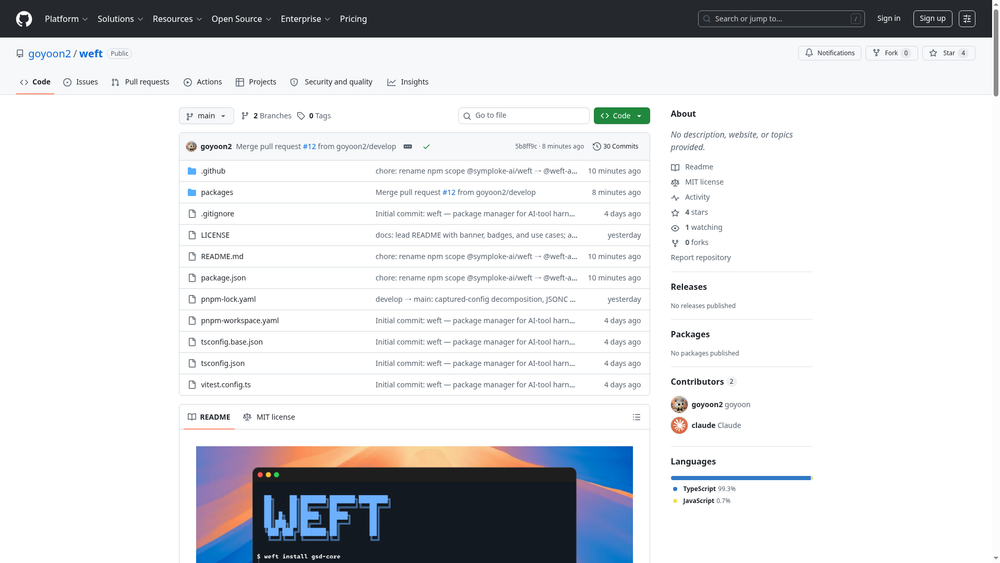
Task: Click the vitest.config.ts file icon
Action: click(192, 384)
